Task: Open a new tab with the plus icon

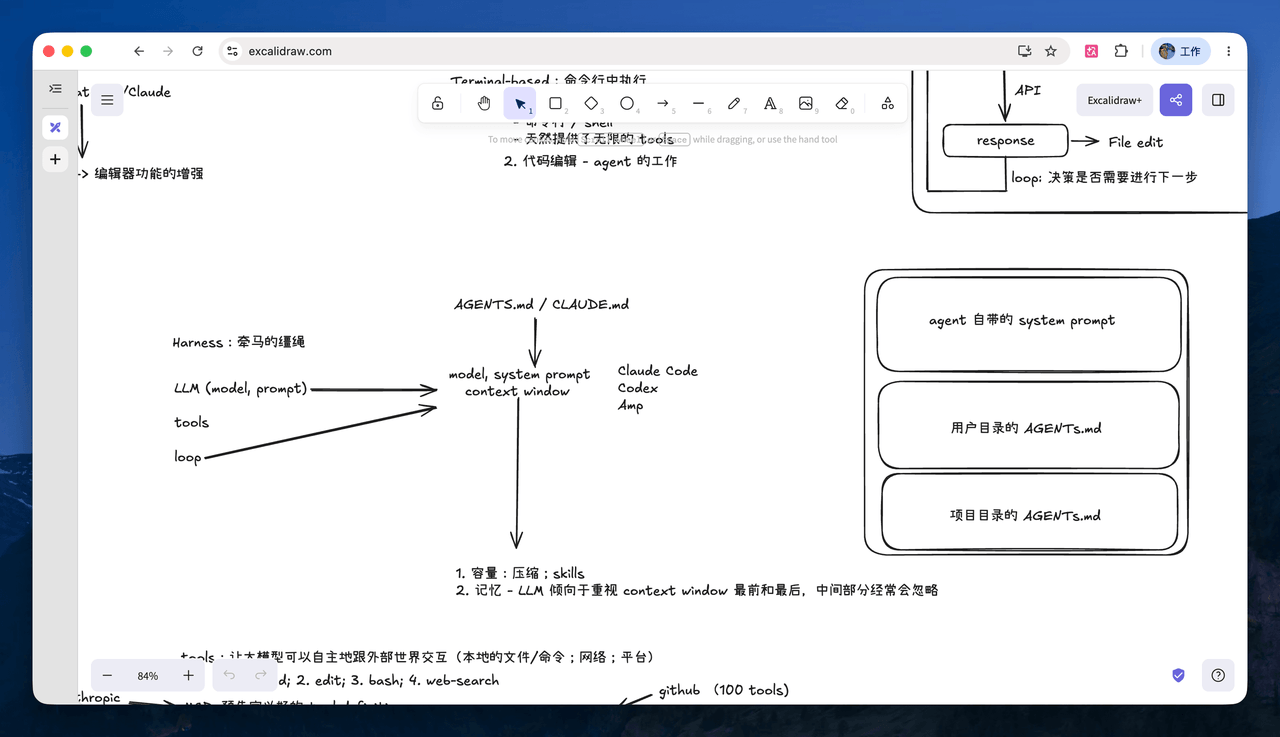Action: click(55, 159)
